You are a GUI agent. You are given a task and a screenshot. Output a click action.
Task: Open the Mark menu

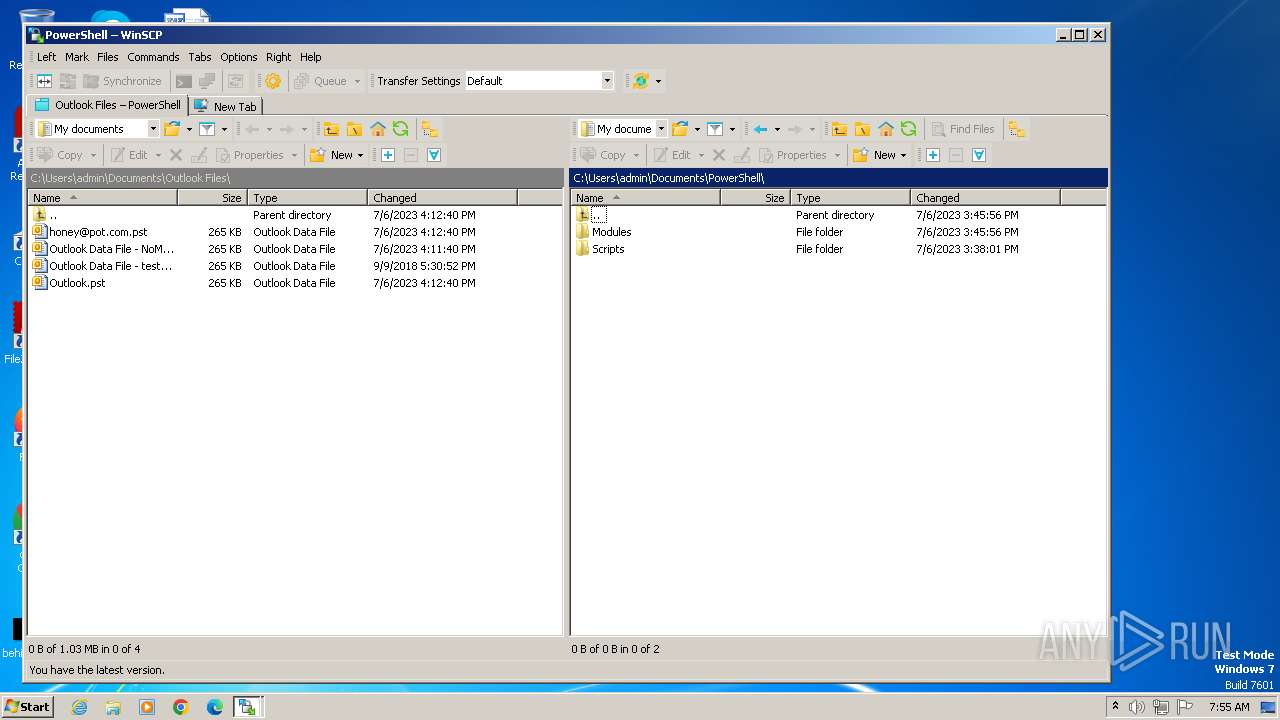(77, 57)
